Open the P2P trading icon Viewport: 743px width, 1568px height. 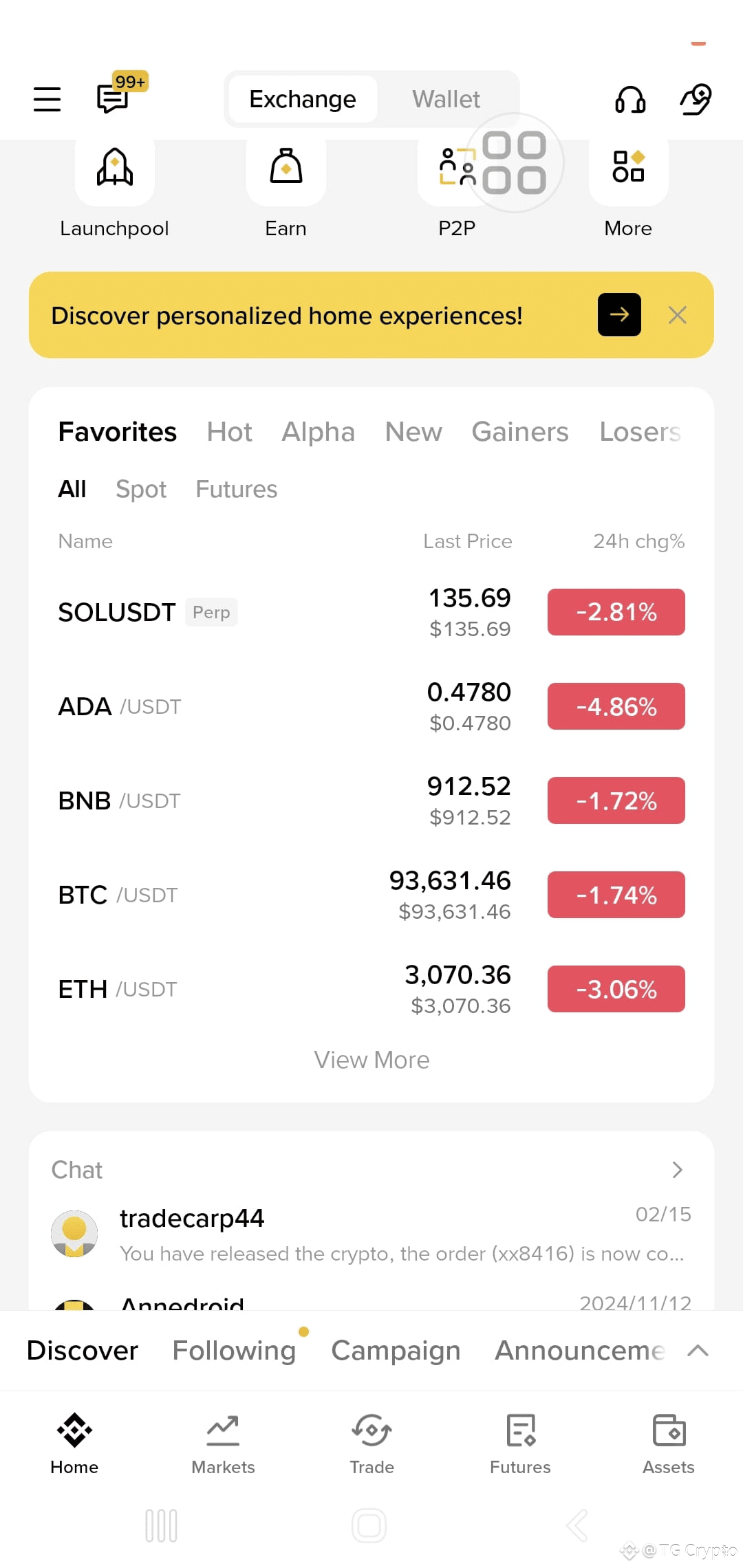(457, 168)
